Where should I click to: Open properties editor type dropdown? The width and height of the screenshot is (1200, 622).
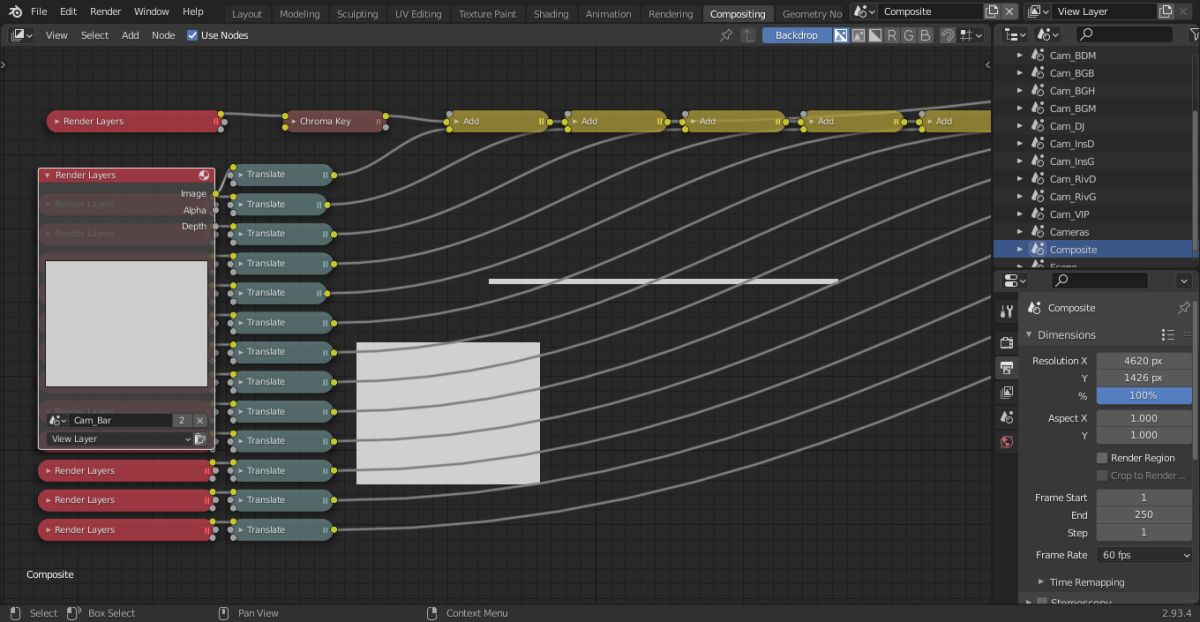tap(1014, 281)
